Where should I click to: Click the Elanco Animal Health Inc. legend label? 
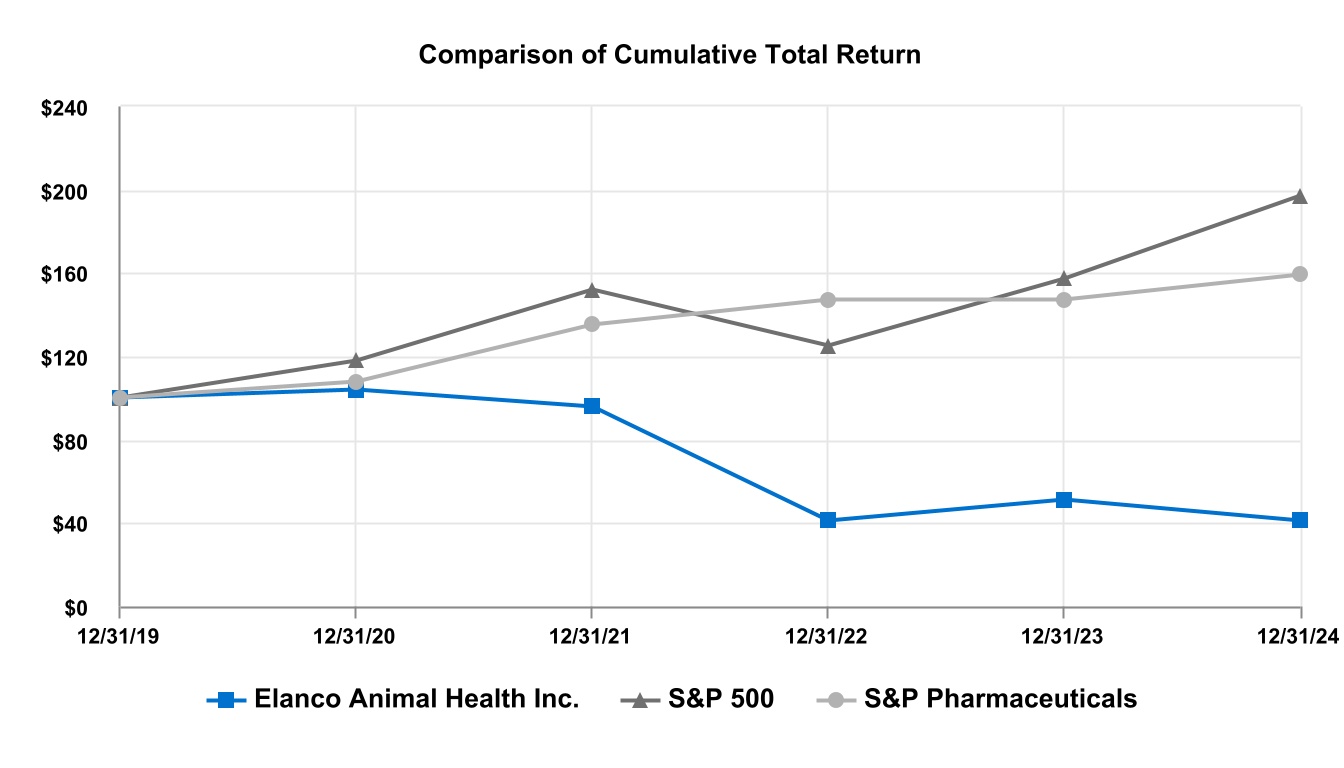416,699
